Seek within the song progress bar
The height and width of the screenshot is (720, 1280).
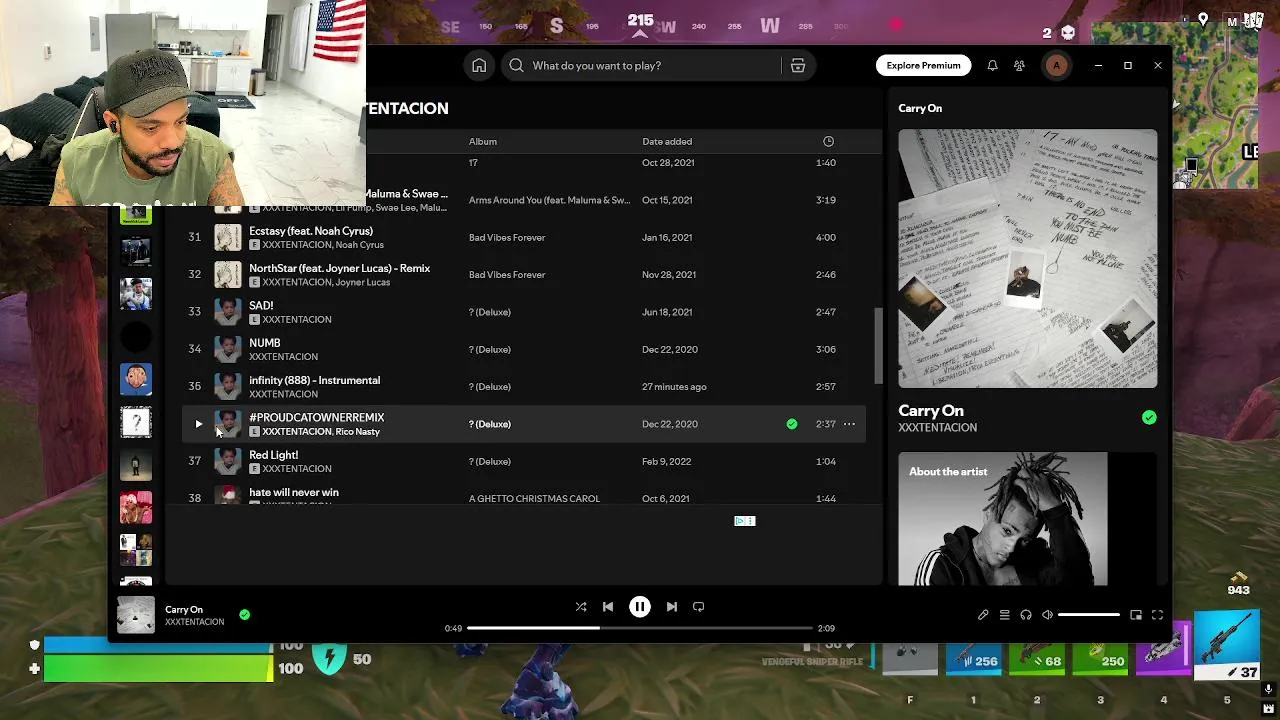tap(640, 628)
